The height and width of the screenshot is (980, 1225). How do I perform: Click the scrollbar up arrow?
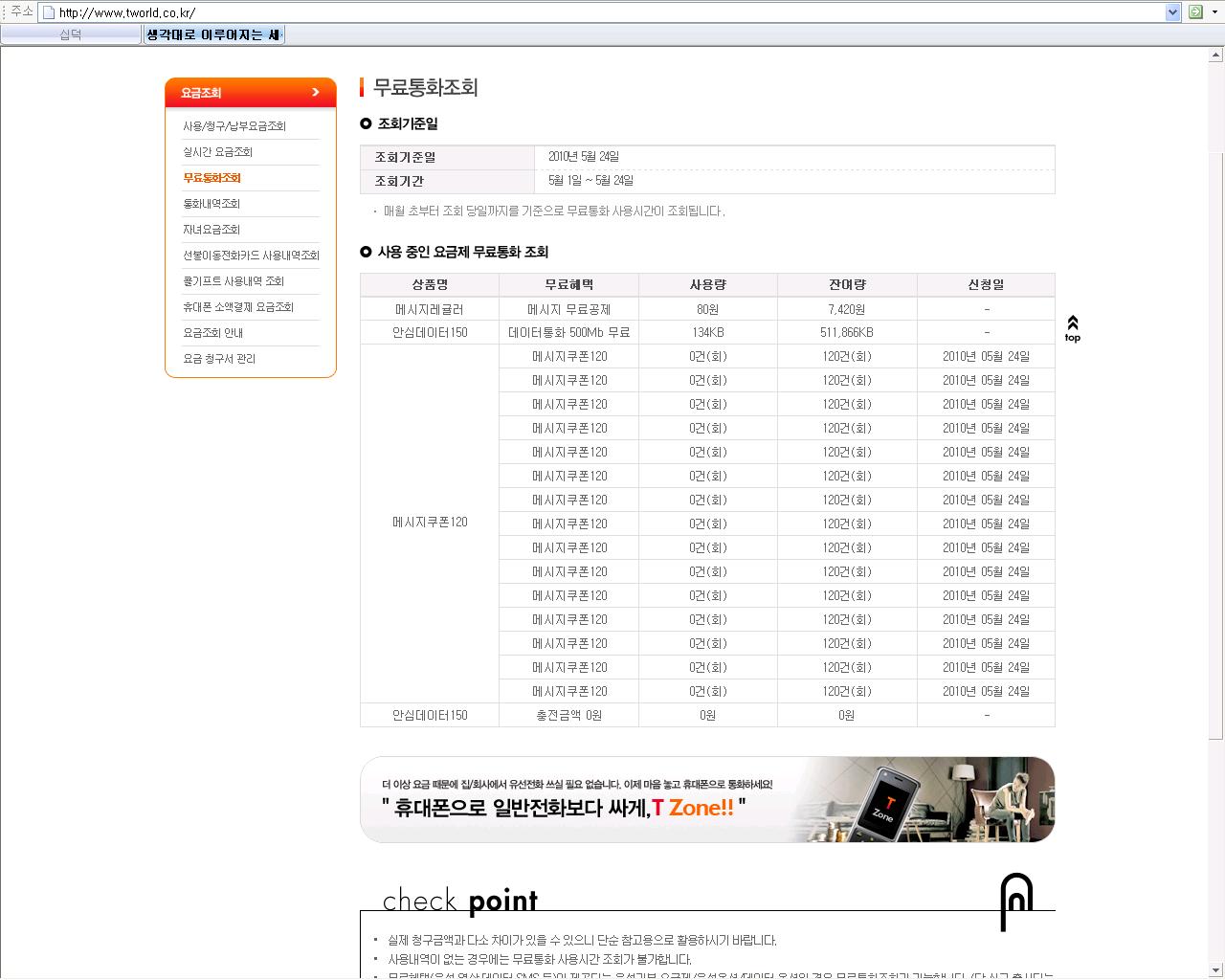(x=1216, y=56)
